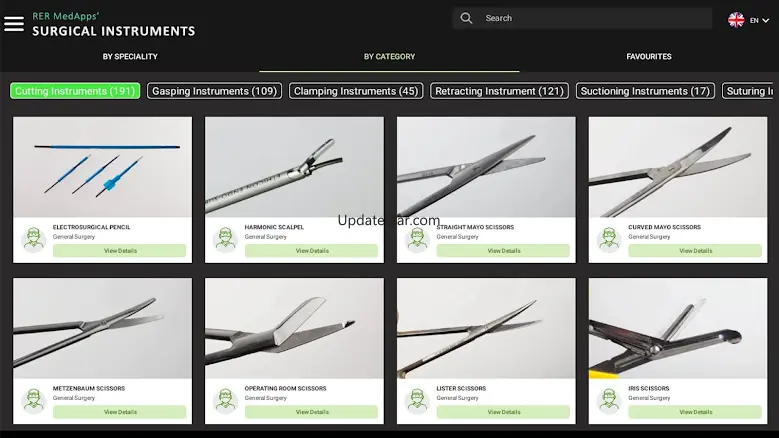Select Retracting Instrument (121) filter
779x438 pixels.
499,91
